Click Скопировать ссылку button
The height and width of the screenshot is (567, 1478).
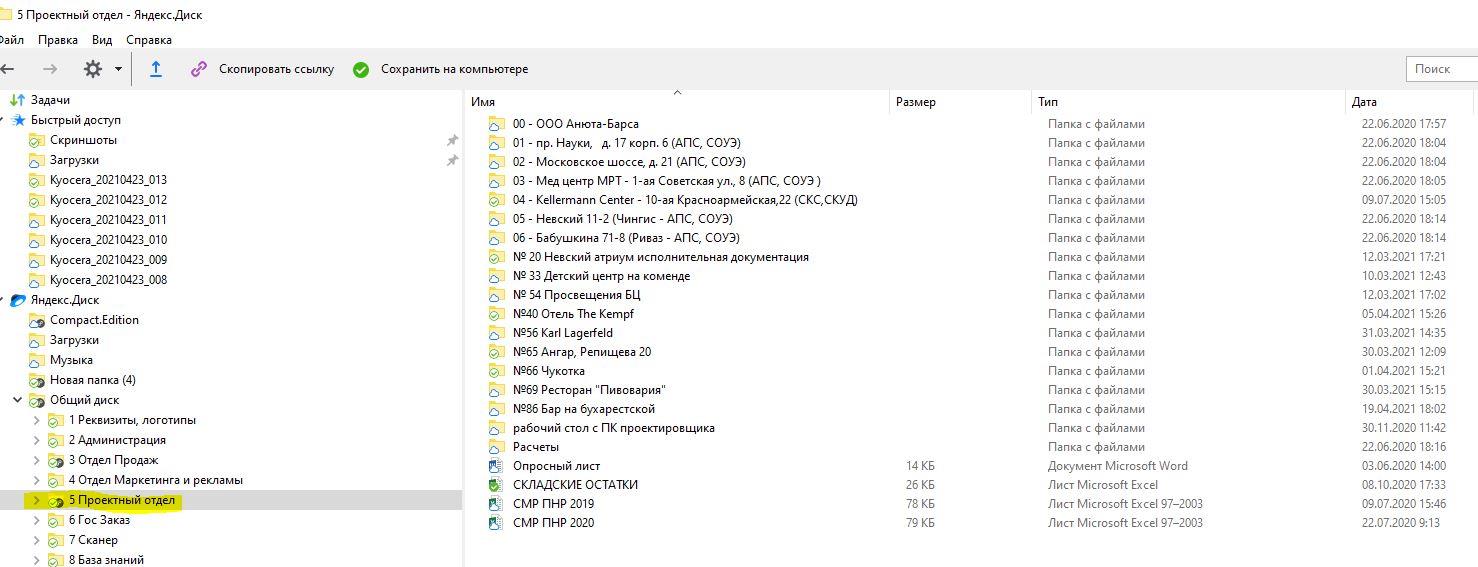(x=276, y=69)
